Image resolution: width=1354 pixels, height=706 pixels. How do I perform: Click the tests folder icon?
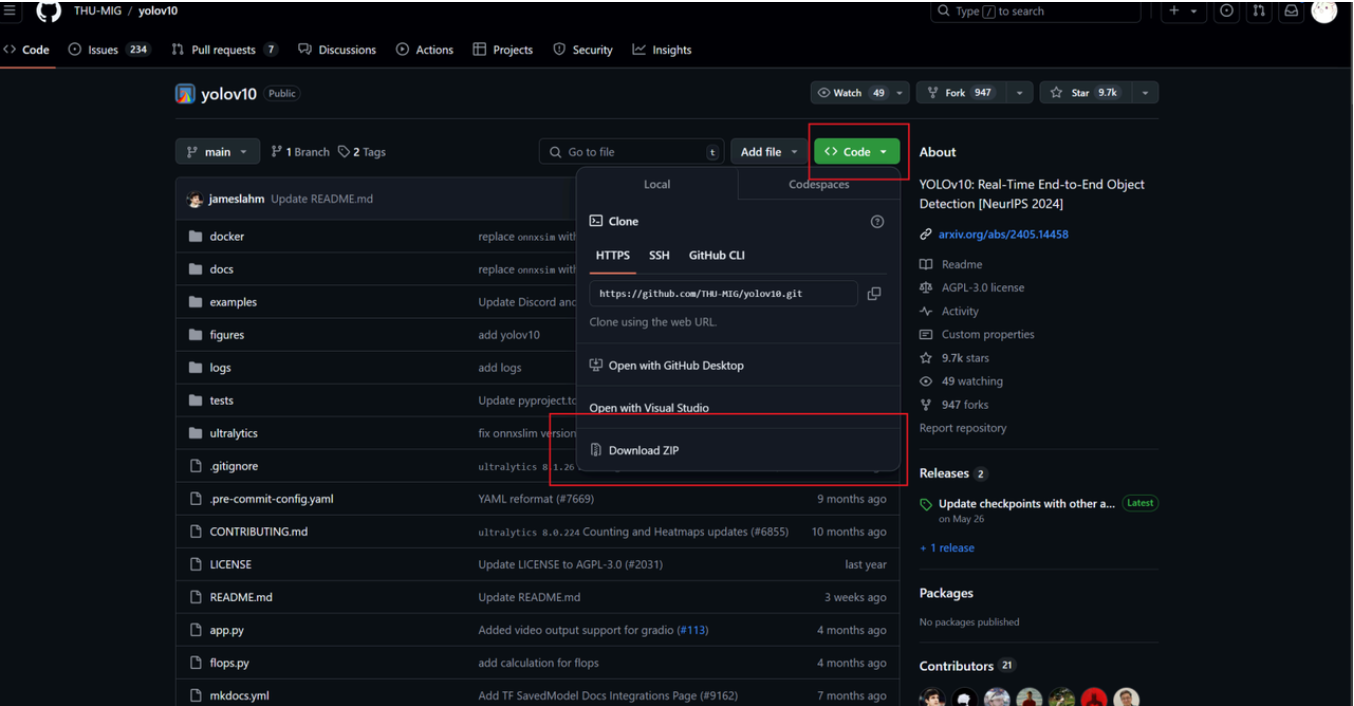click(x=195, y=401)
